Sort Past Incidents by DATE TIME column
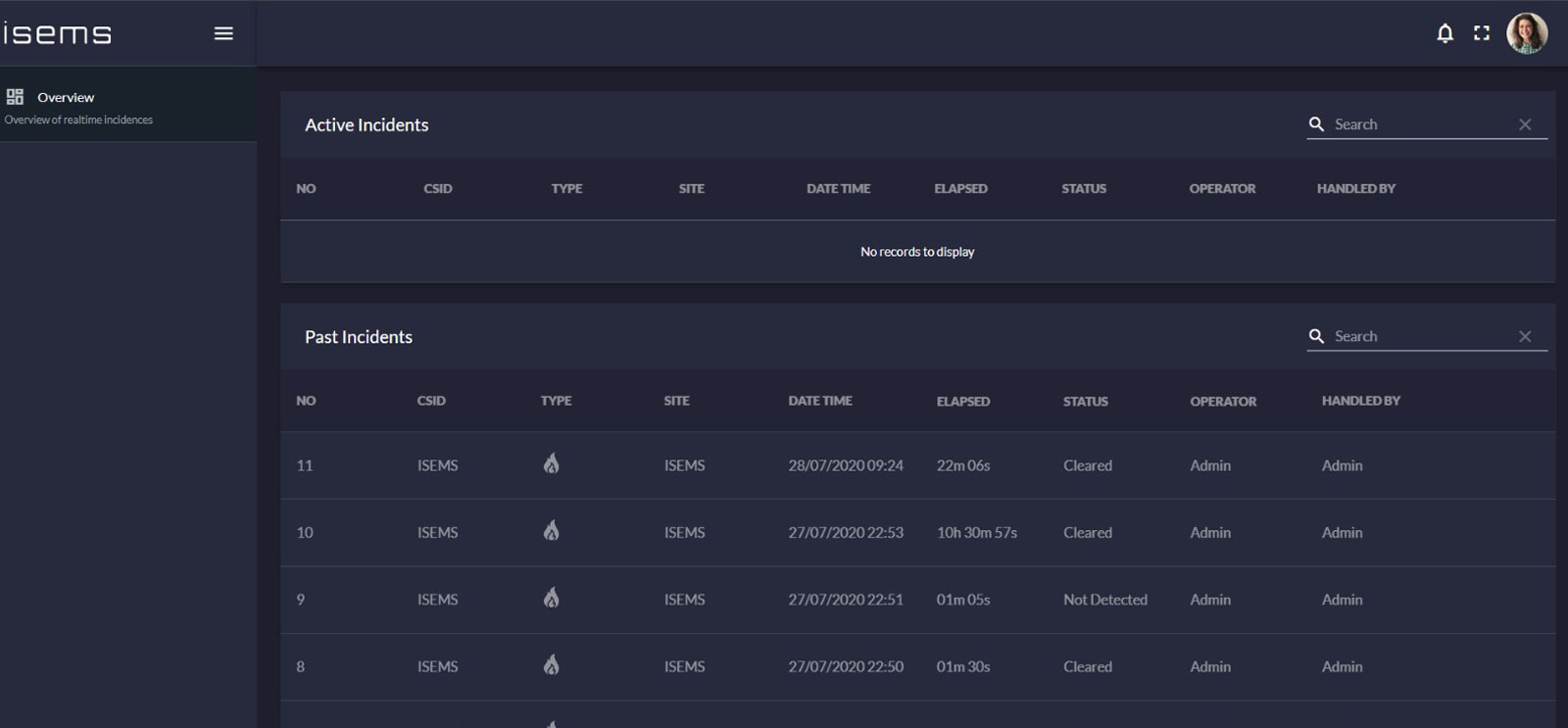This screenshot has width=1568, height=728. (x=820, y=401)
